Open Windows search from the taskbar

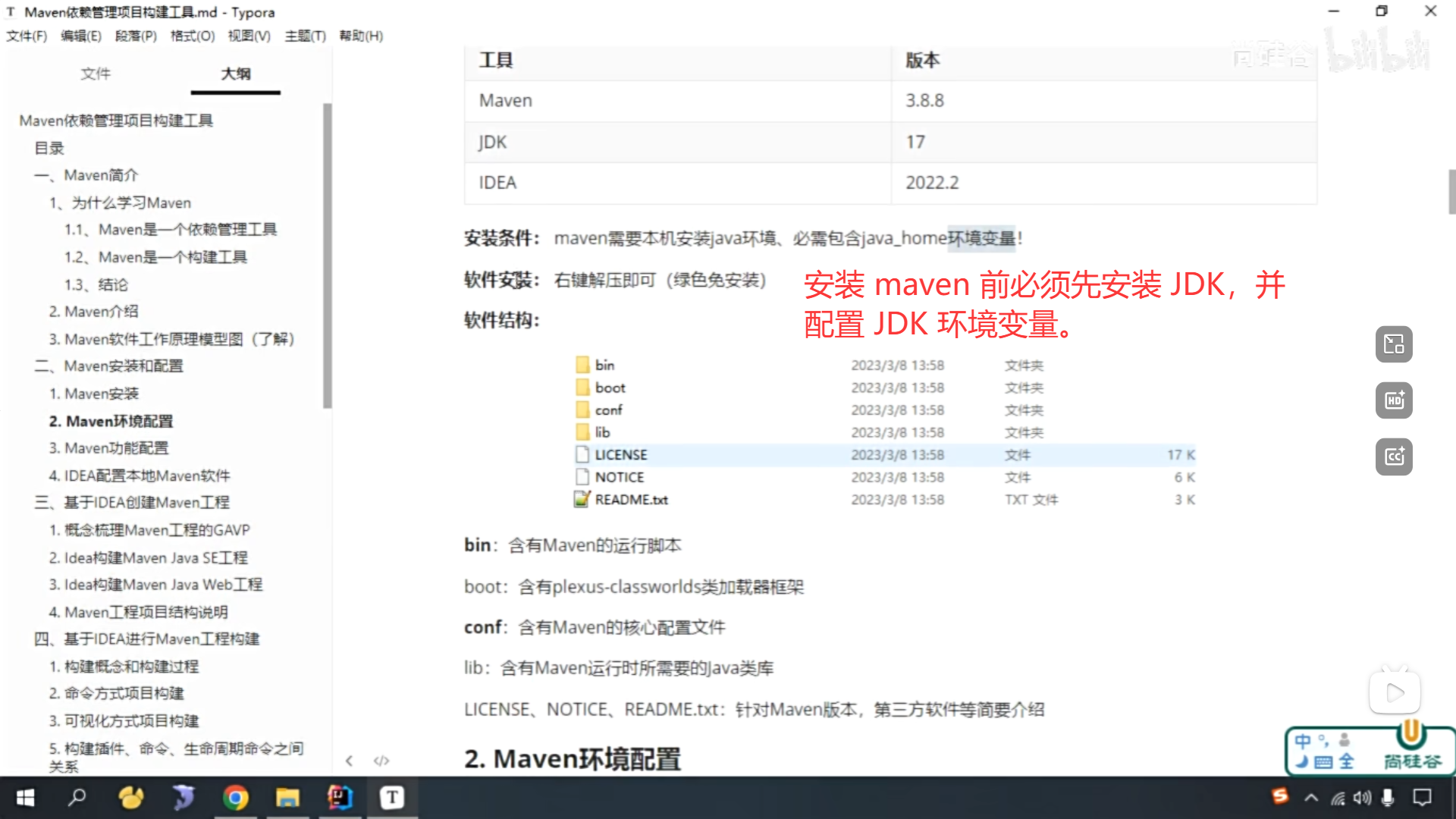[77, 798]
